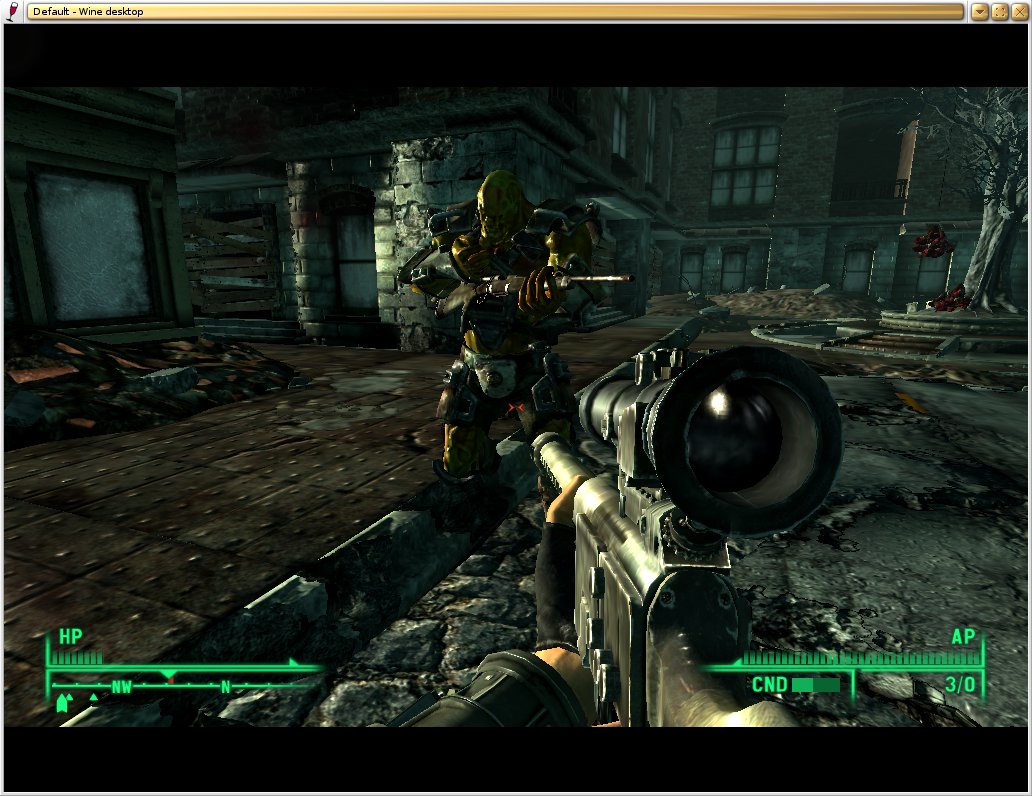Click the green arrow icon below the compass
Screen dimensions: 1032x796
(x=63, y=703)
